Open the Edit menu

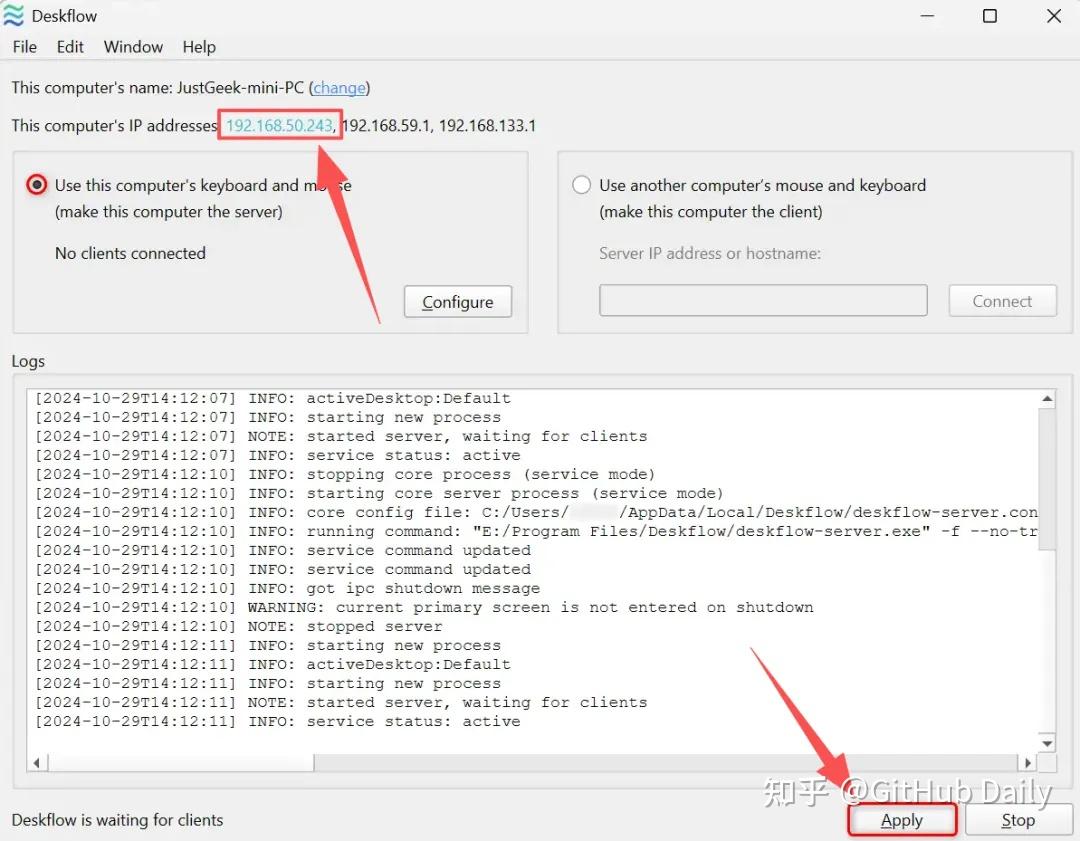click(x=70, y=47)
